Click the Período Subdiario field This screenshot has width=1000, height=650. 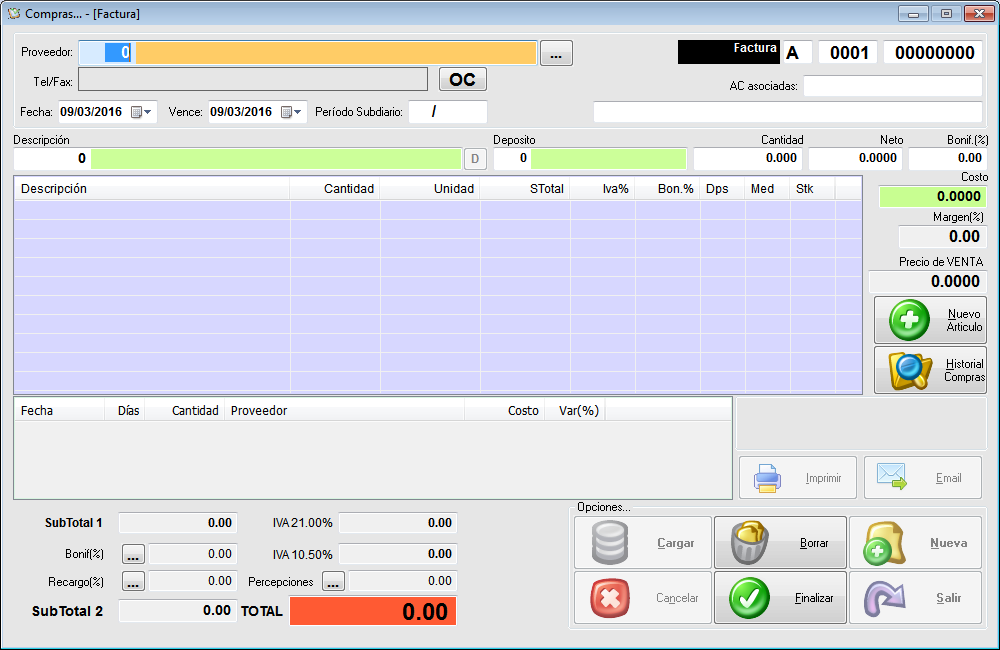tap(448, 112)
